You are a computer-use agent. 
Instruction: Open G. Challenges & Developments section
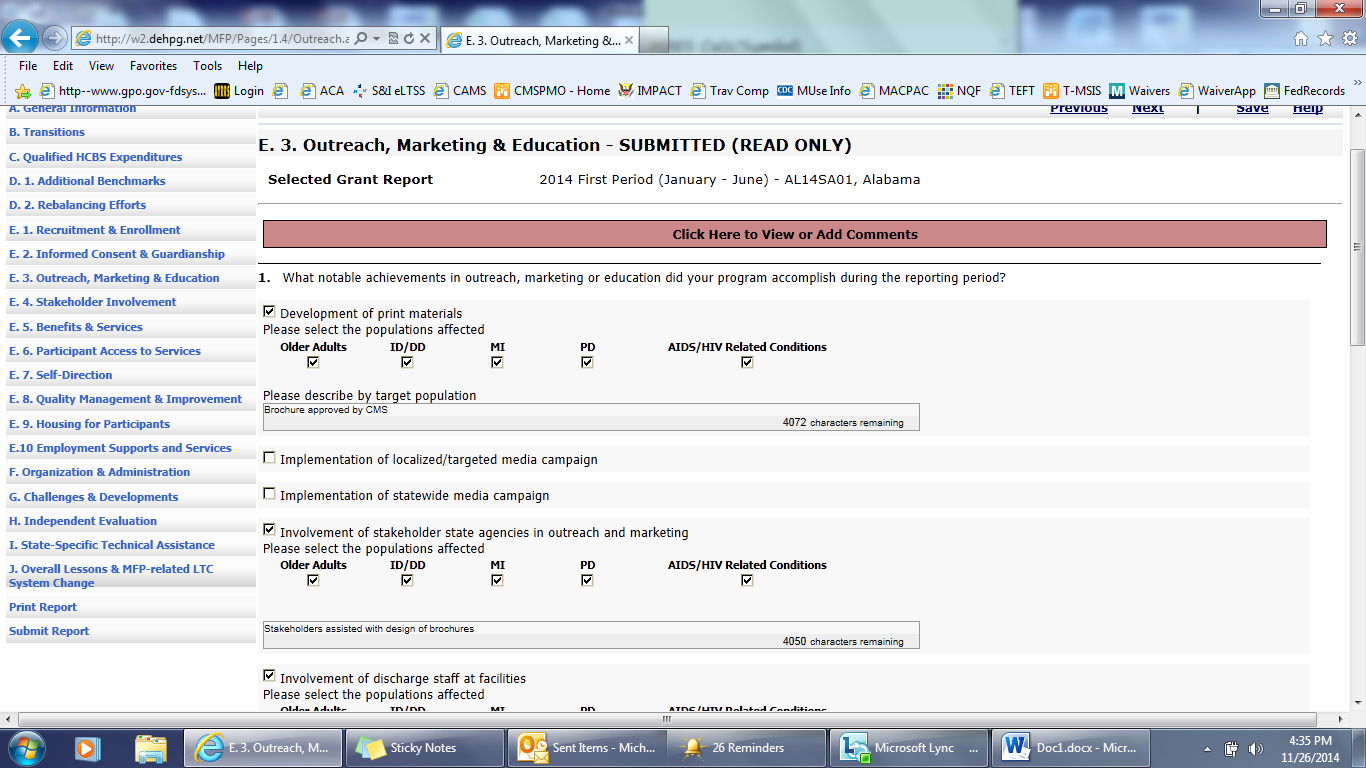(93, 497)
